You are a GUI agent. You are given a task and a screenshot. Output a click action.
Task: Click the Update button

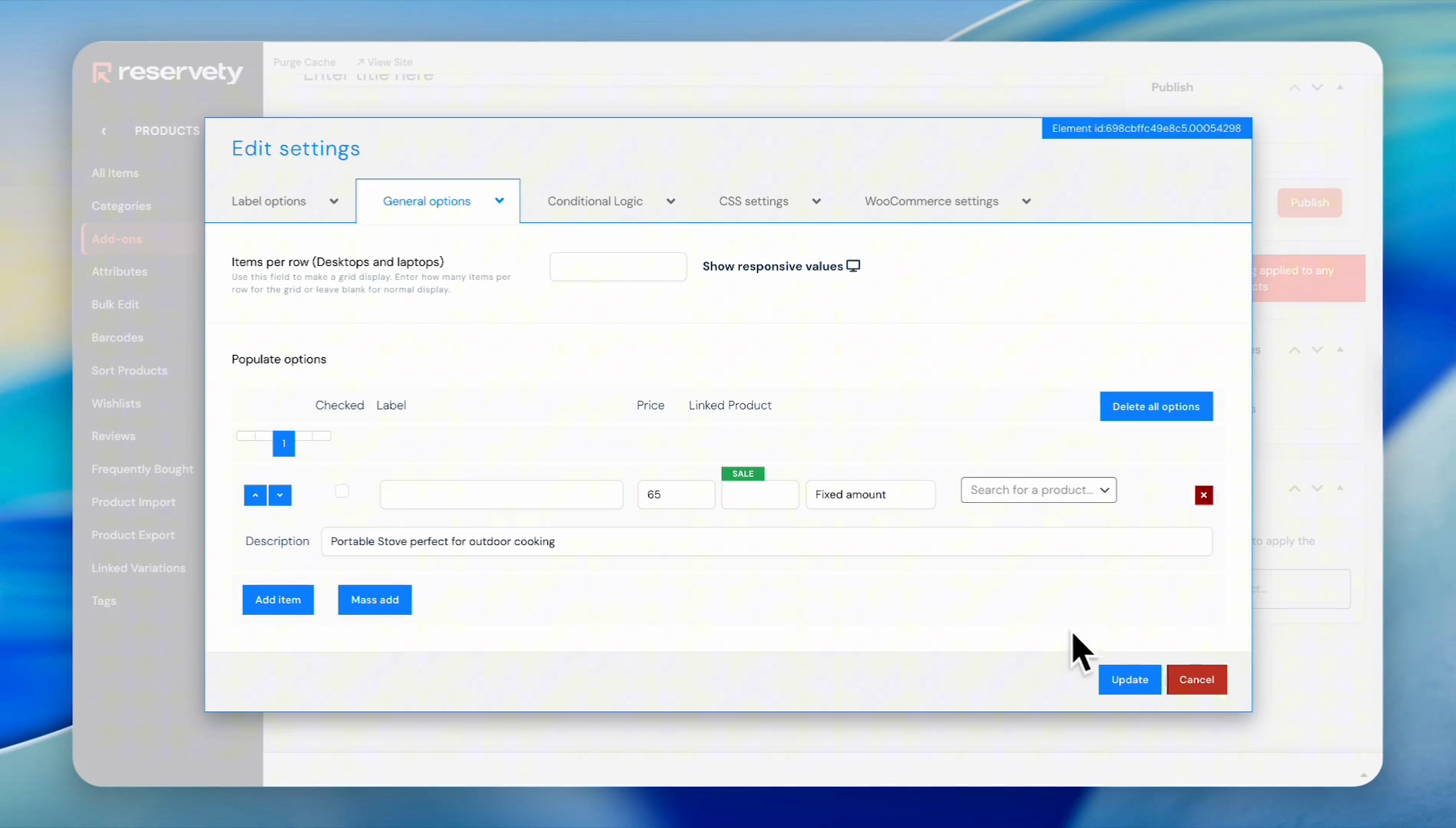click(1130, 679)
